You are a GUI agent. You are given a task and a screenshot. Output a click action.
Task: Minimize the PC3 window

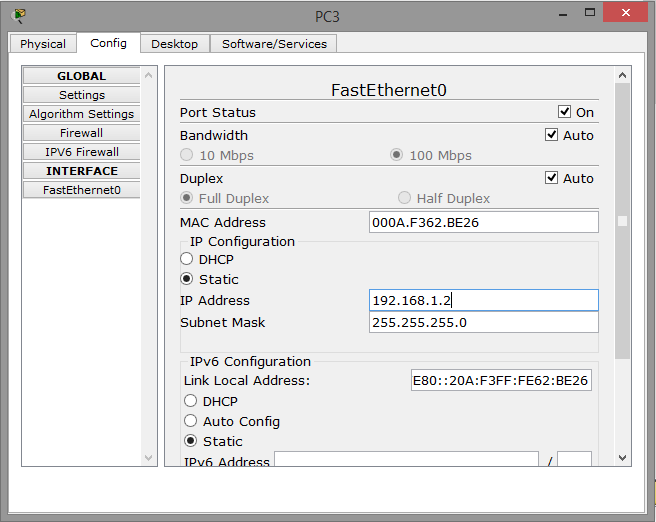(563, 15)
